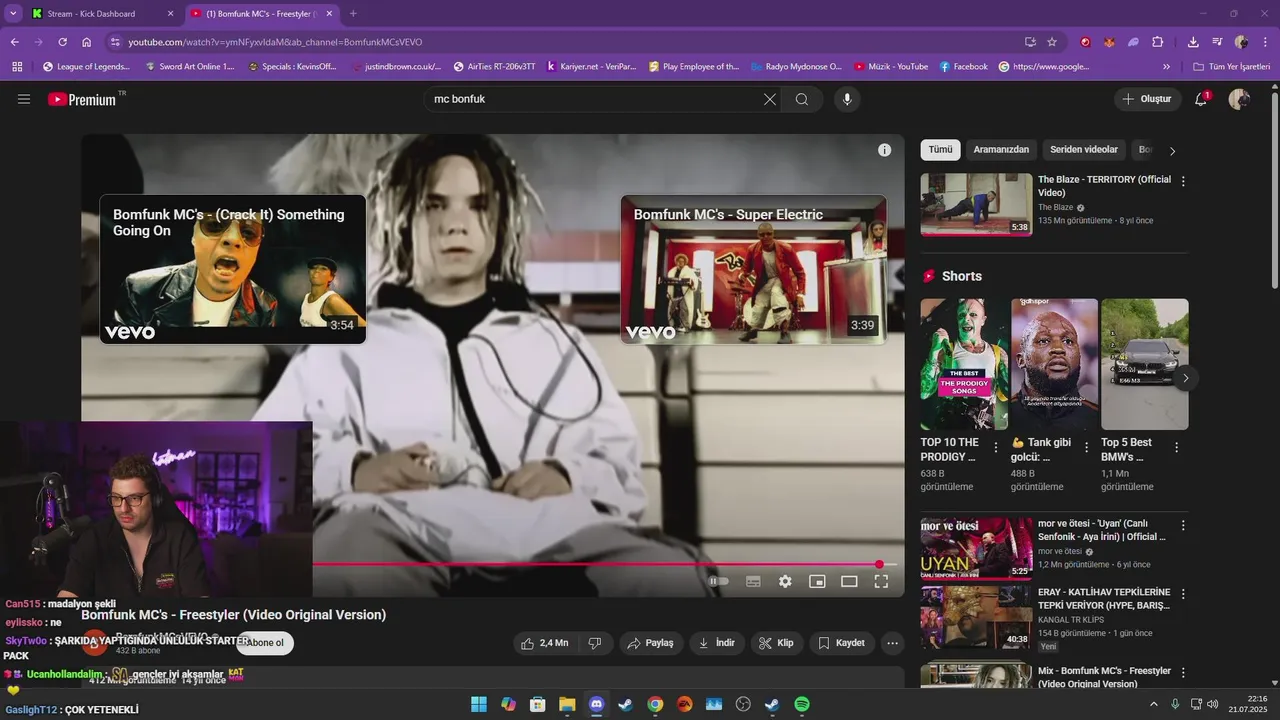The height and width of the screenshot is (720, 1280).
Task: Install page as app icon in address bar
Action: pyautogui.click(x=1030, y=42)
